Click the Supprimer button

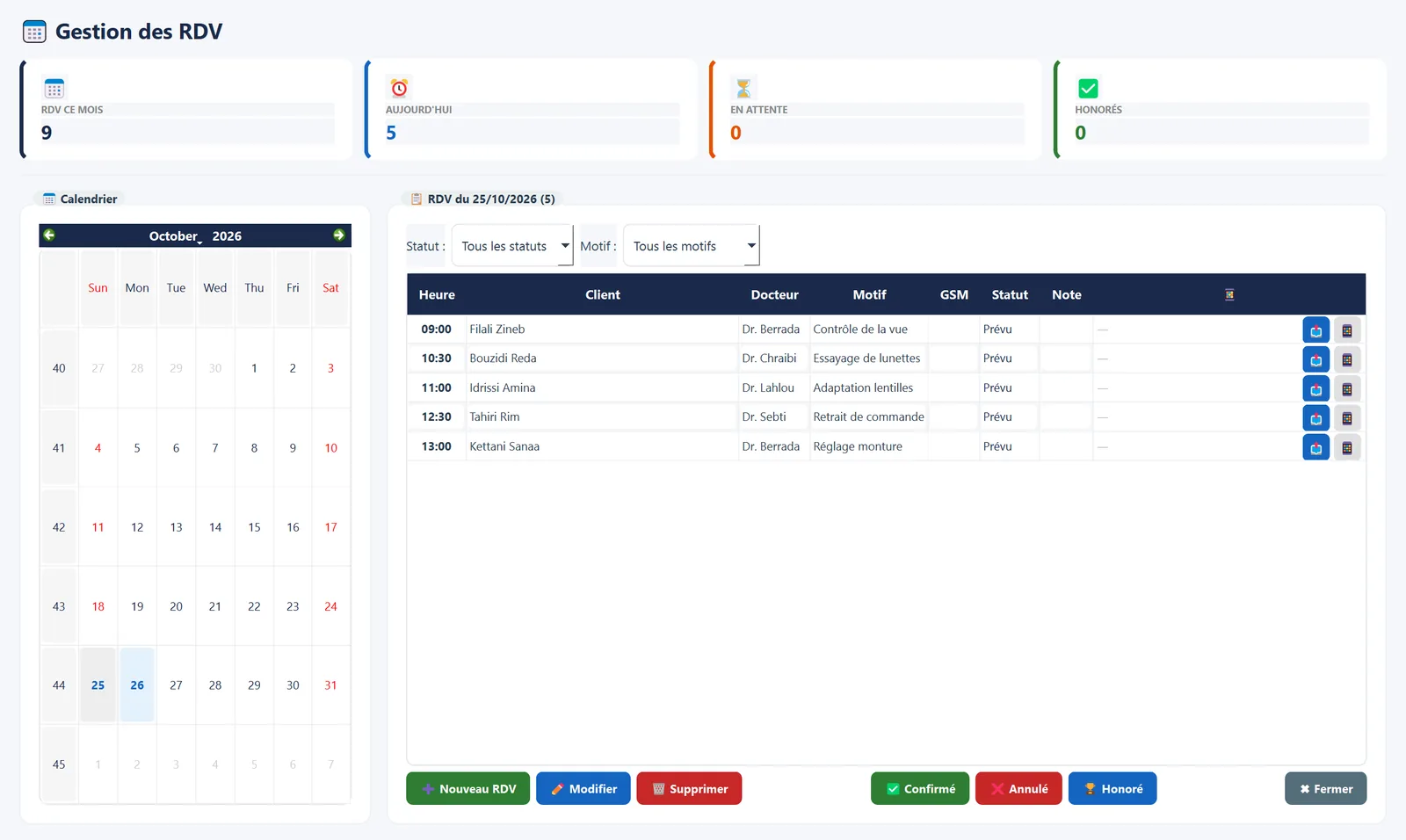coord(689,788)
